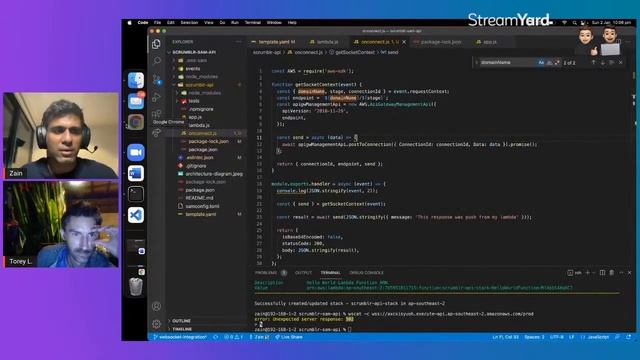Viewport: 640px width, 360px height.
Task: Open Terminal from the Dock
Action: (x=136, y=194)
